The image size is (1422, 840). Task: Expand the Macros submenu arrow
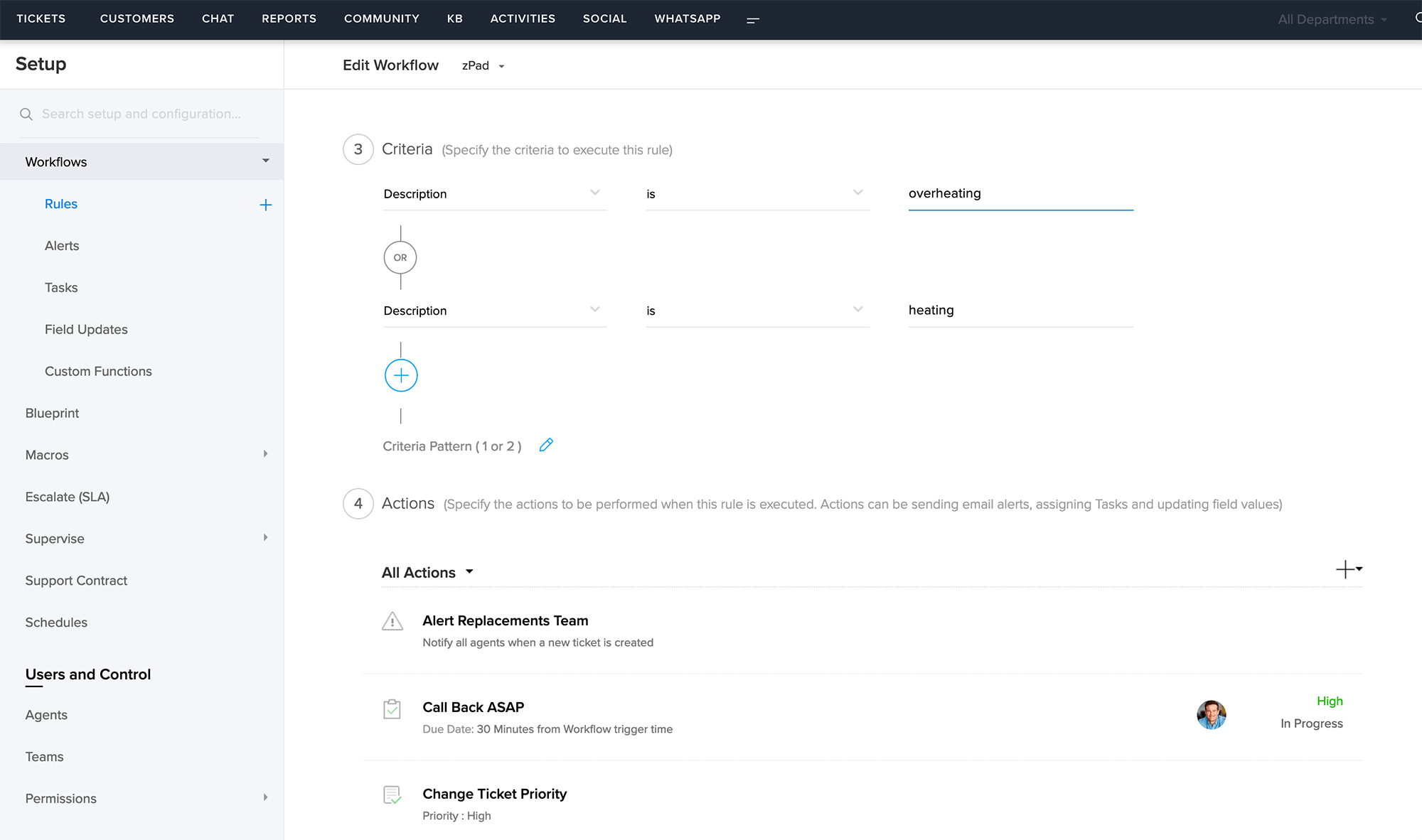[x=265, y=454]
